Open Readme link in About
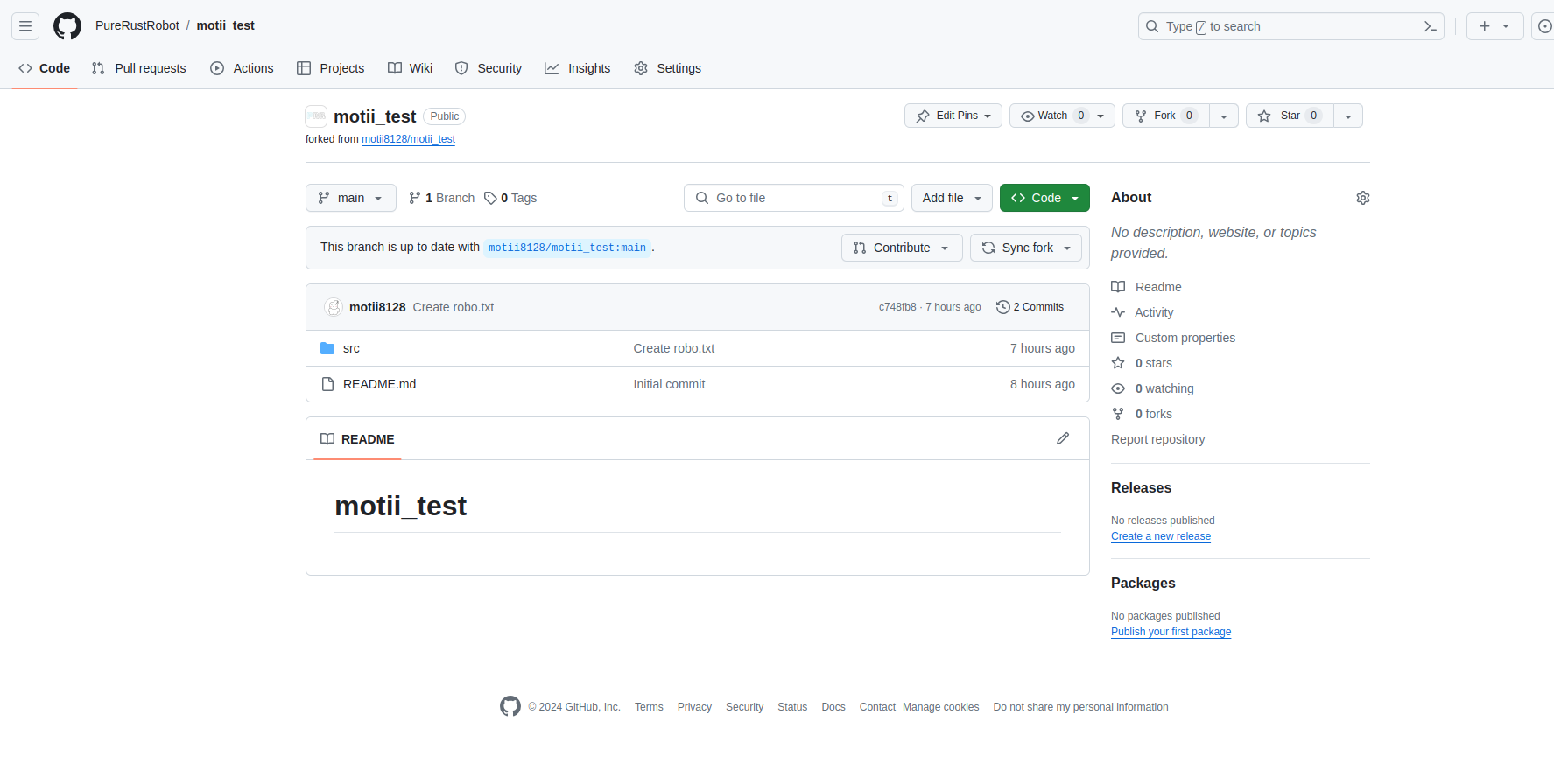Image resolution: width=1554 pixels, height=784 pixels. [x=1158, y=287]
